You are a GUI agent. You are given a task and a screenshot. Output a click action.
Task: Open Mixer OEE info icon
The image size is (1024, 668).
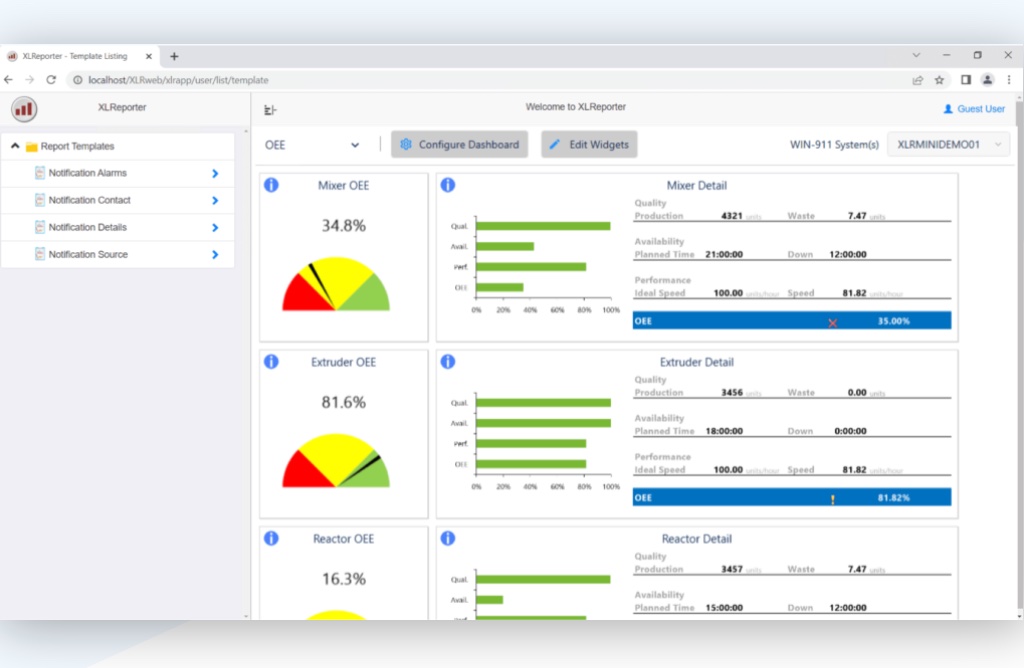[x=271, y=185]
